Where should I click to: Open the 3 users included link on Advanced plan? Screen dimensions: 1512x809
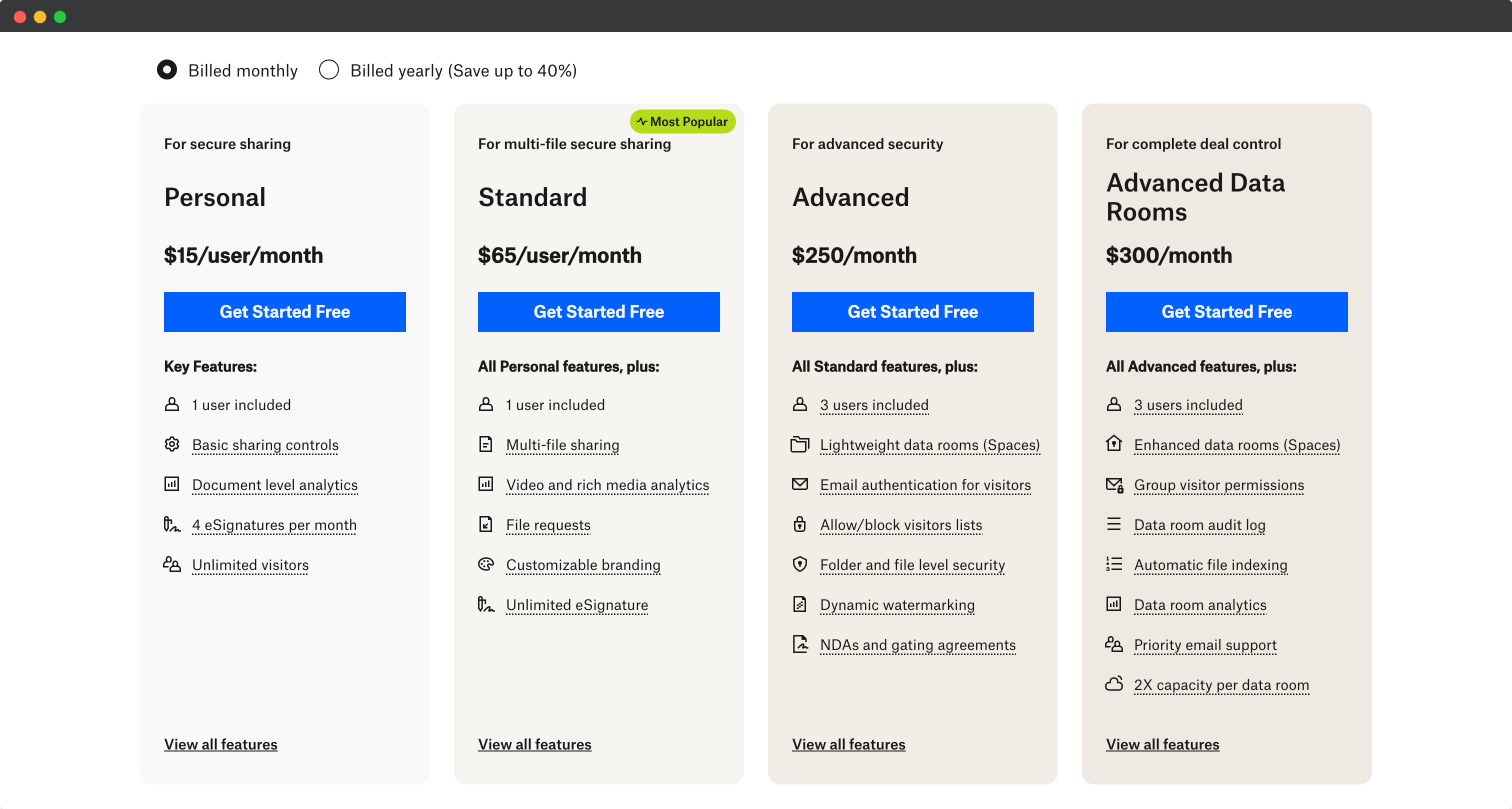click(x=874, y=404)
